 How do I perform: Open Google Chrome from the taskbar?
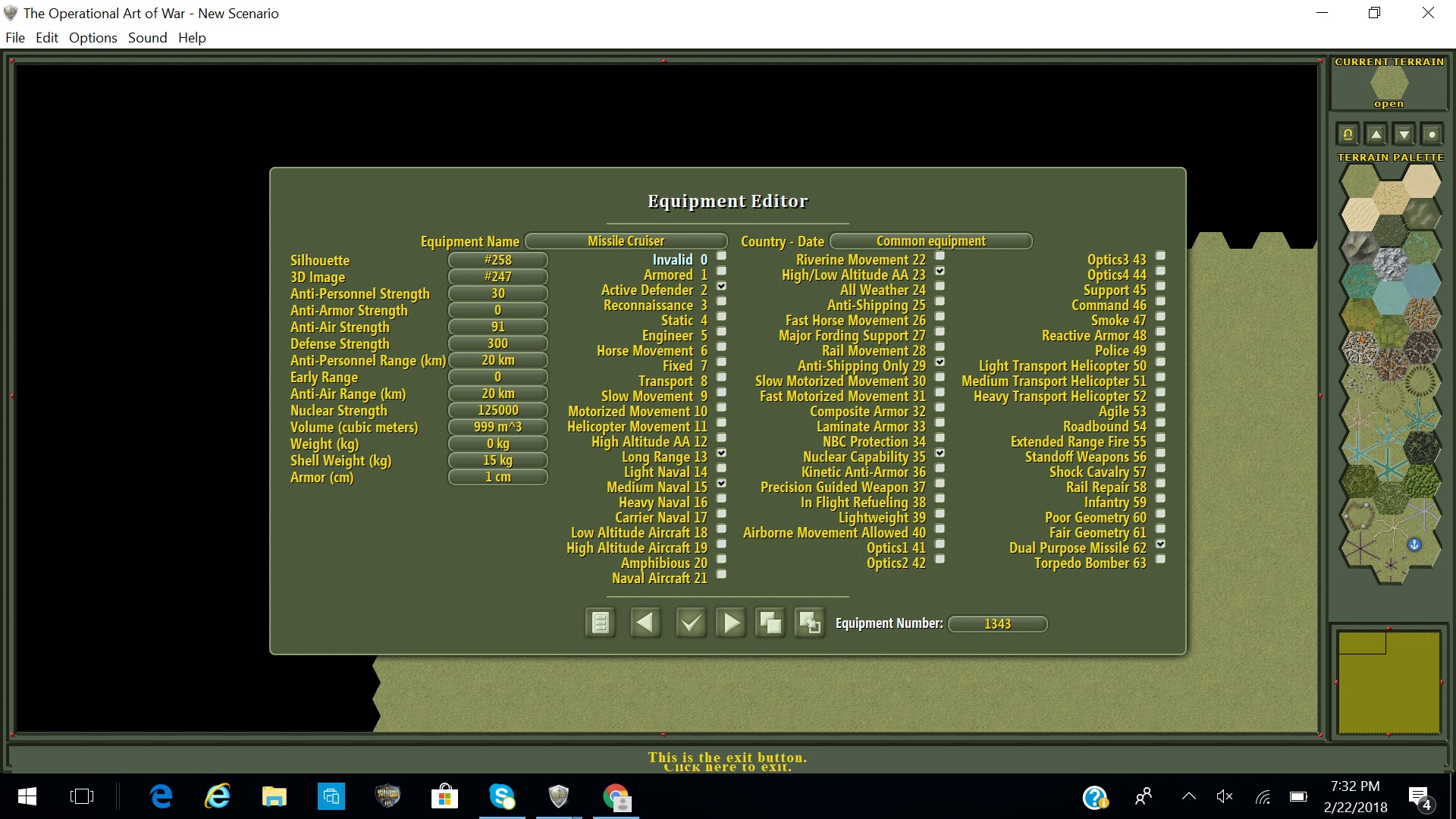616,796
